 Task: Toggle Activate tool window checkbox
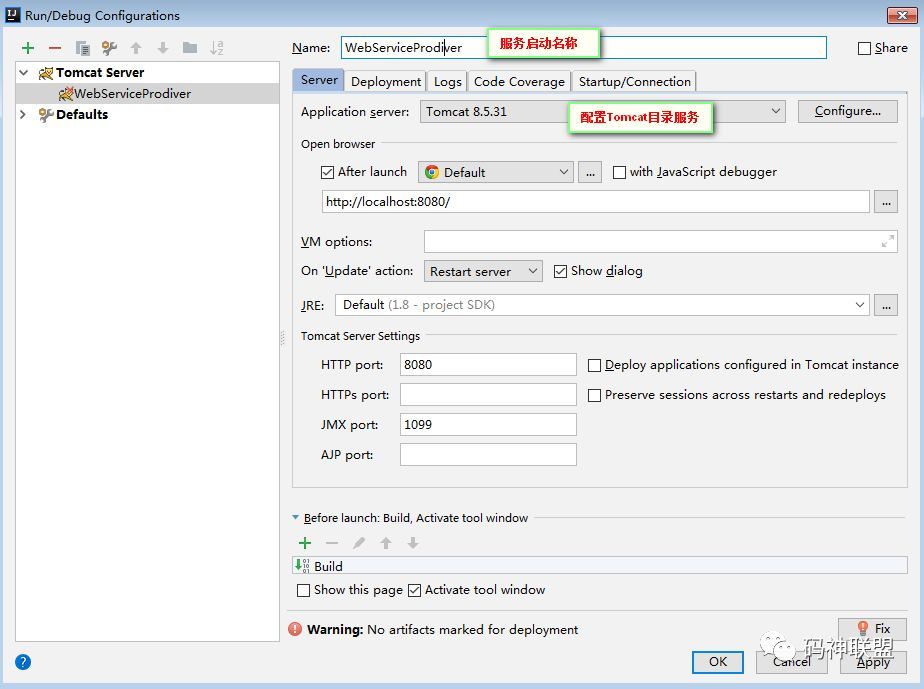tap(414, 590)
